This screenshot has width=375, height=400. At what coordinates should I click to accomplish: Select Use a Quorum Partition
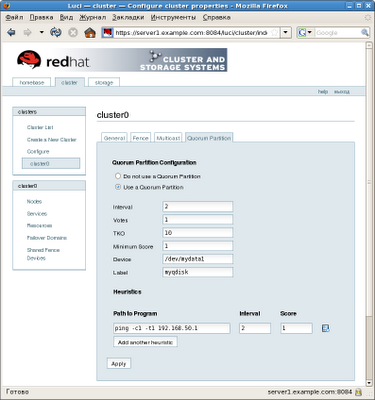(x=118, y=187)
